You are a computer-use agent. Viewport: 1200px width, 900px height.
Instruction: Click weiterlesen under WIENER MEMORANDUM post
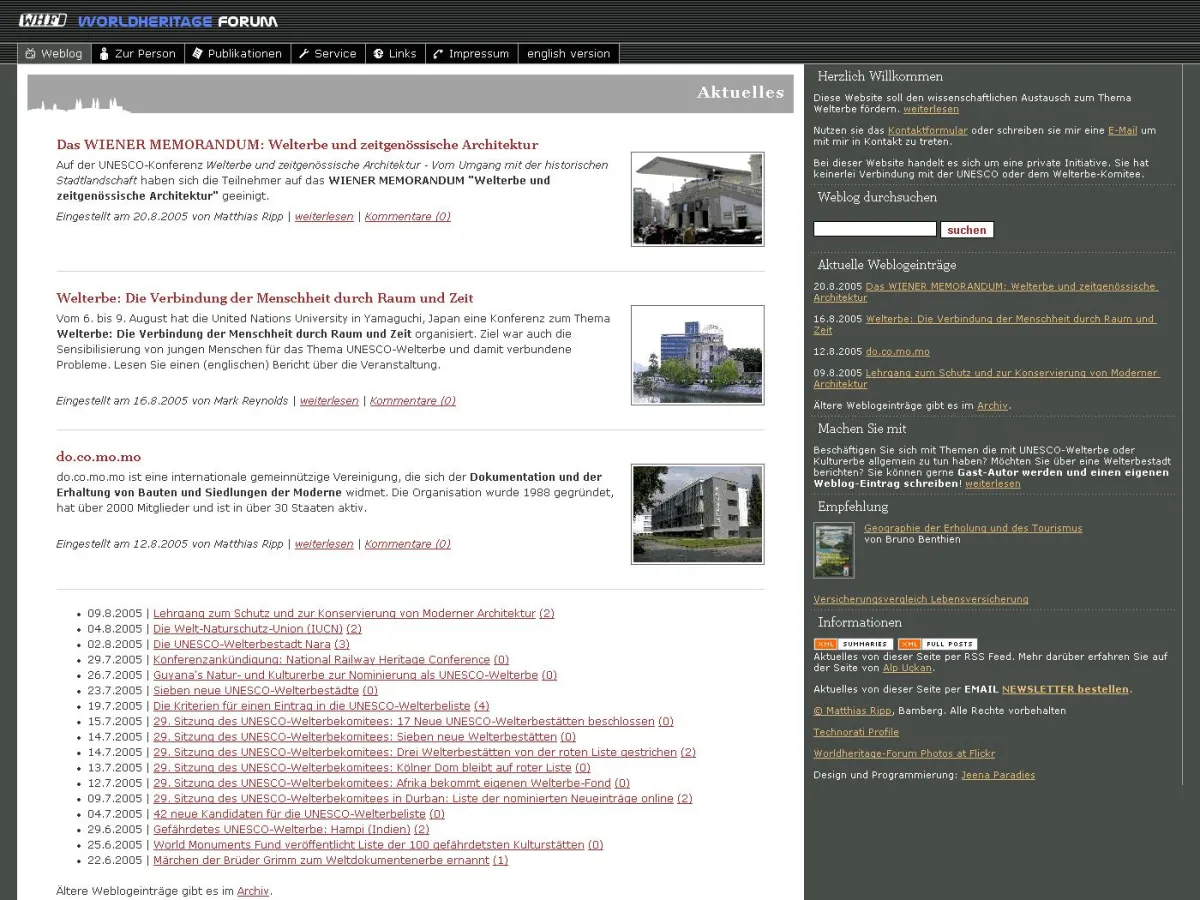pos(324,216)
